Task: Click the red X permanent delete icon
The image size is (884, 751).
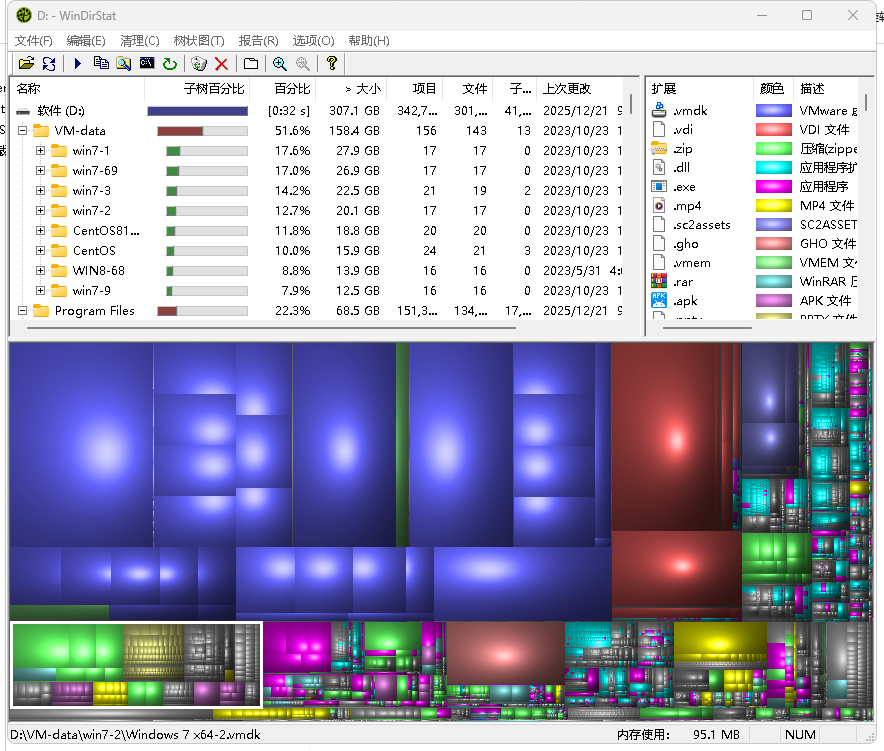Action: pyautogui.click(x=222, y=64)
